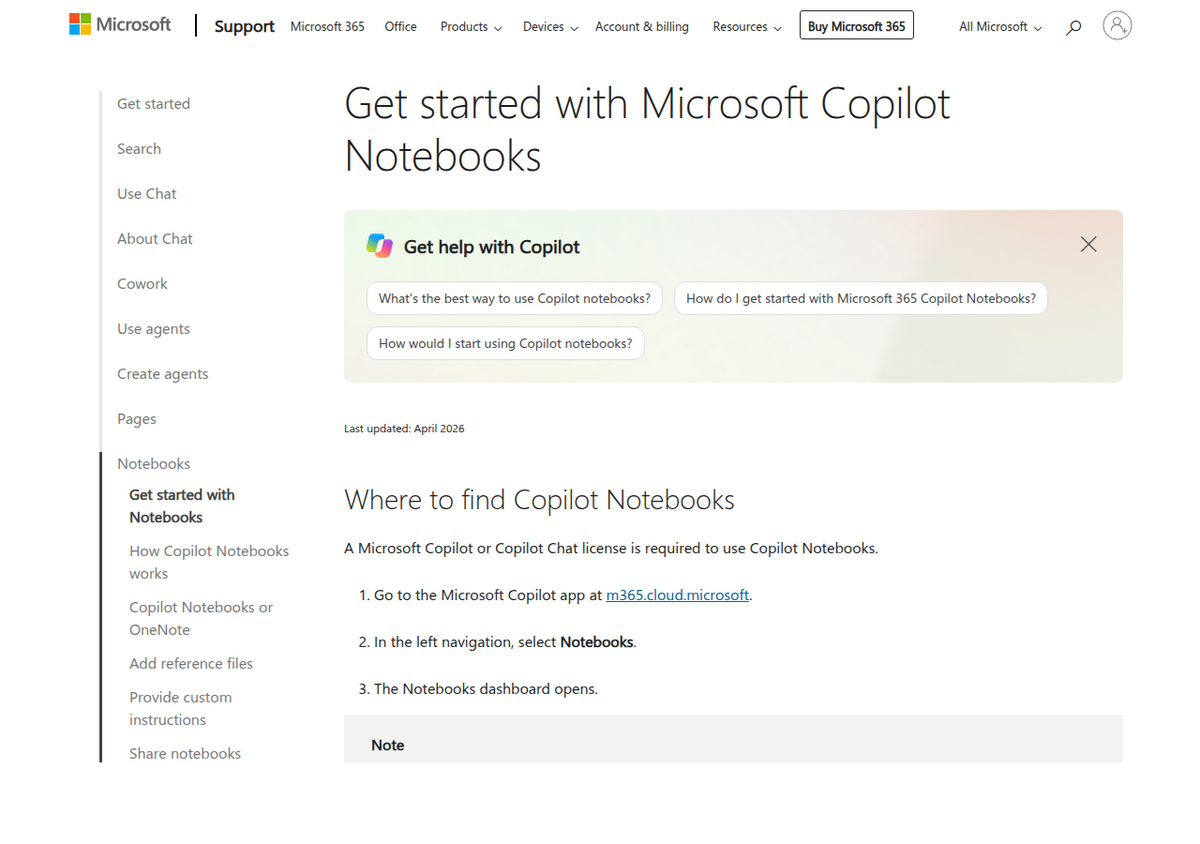
Task: Click the Microsoft logo
Action: pyautogui.click(x=120, y=25)
